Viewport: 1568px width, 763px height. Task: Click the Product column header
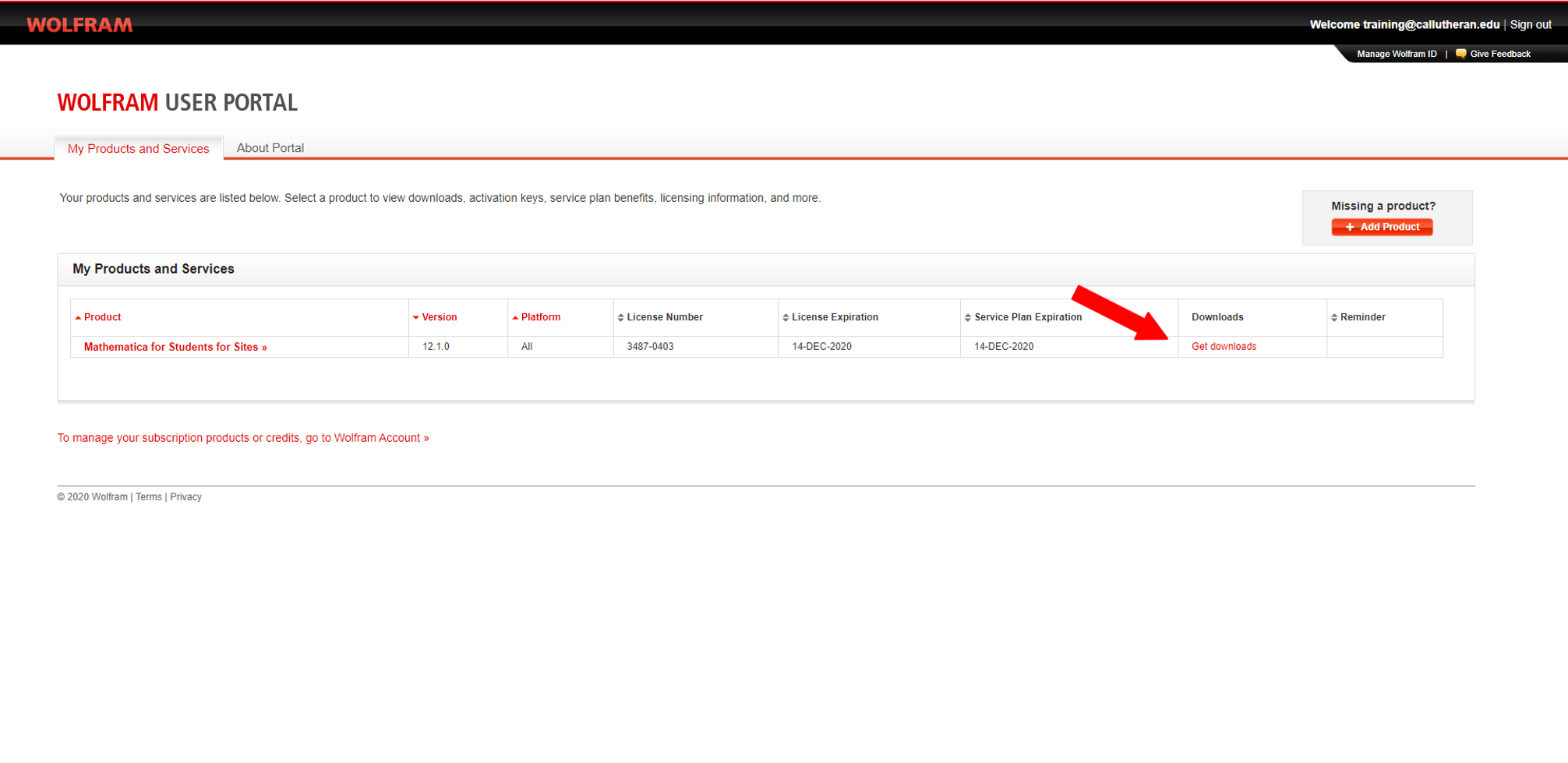[102, 317]
